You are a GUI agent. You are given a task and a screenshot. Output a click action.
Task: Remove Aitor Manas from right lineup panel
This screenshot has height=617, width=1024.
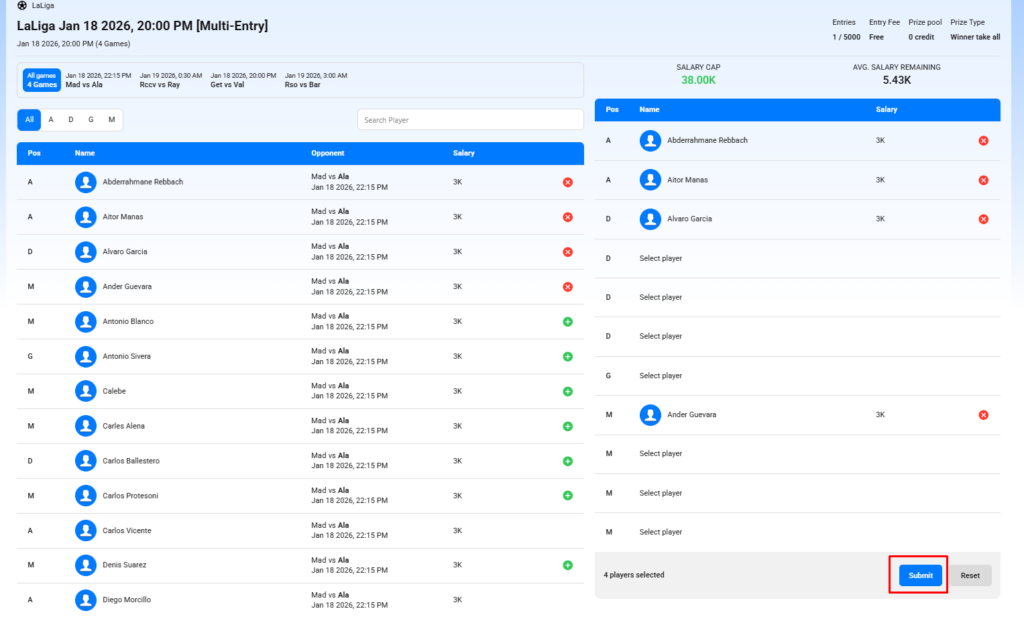click(x=983, y=180)
